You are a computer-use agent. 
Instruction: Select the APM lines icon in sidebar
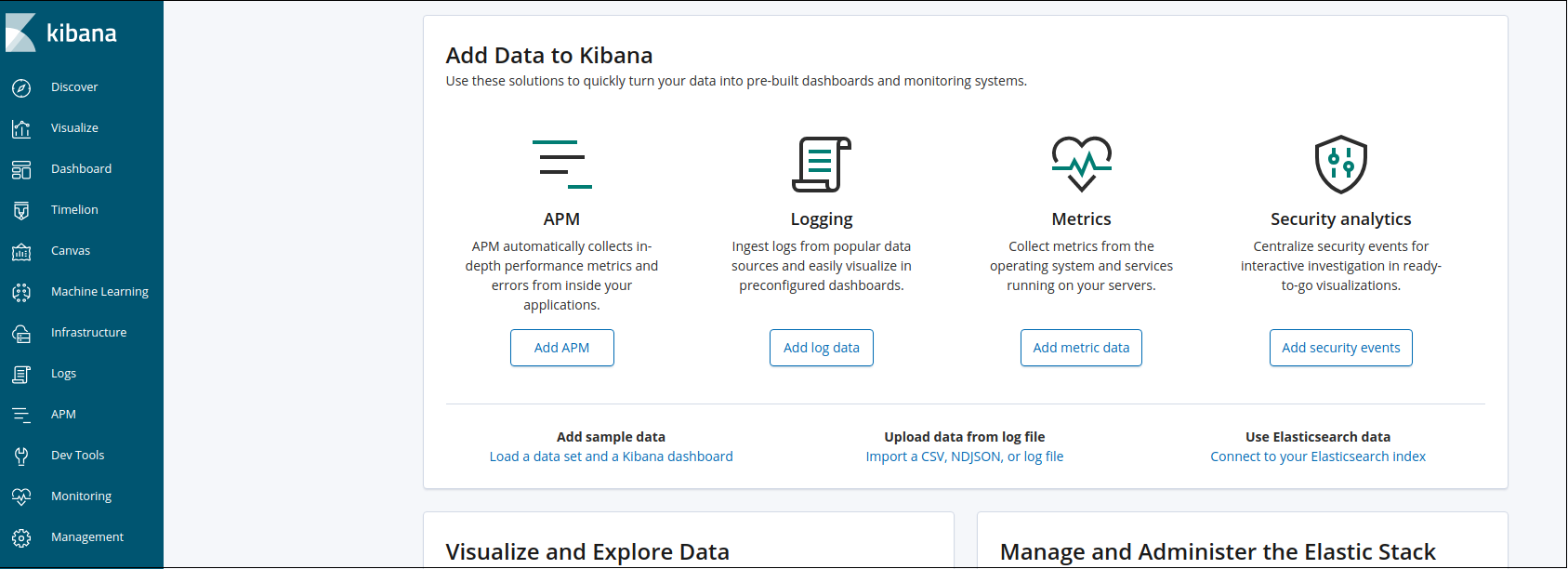point(21,415)
